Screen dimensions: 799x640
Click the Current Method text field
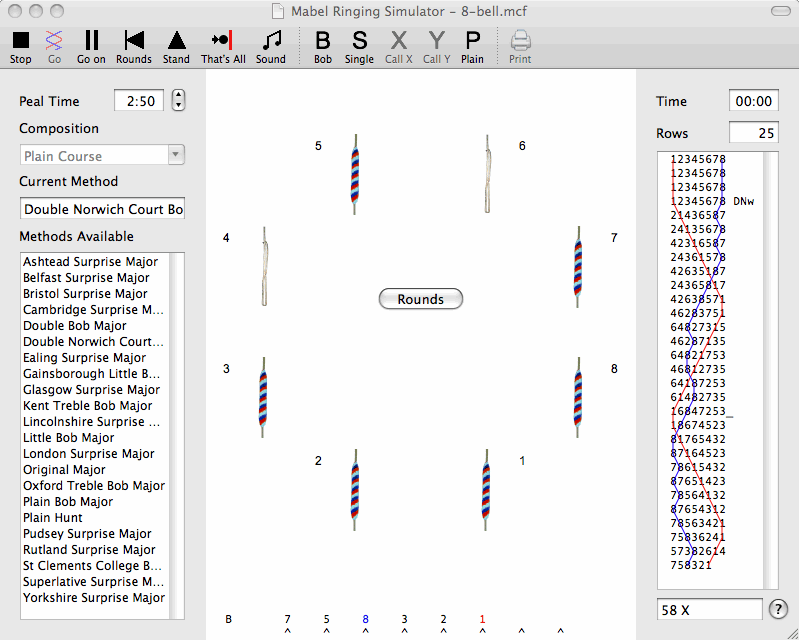102,208
